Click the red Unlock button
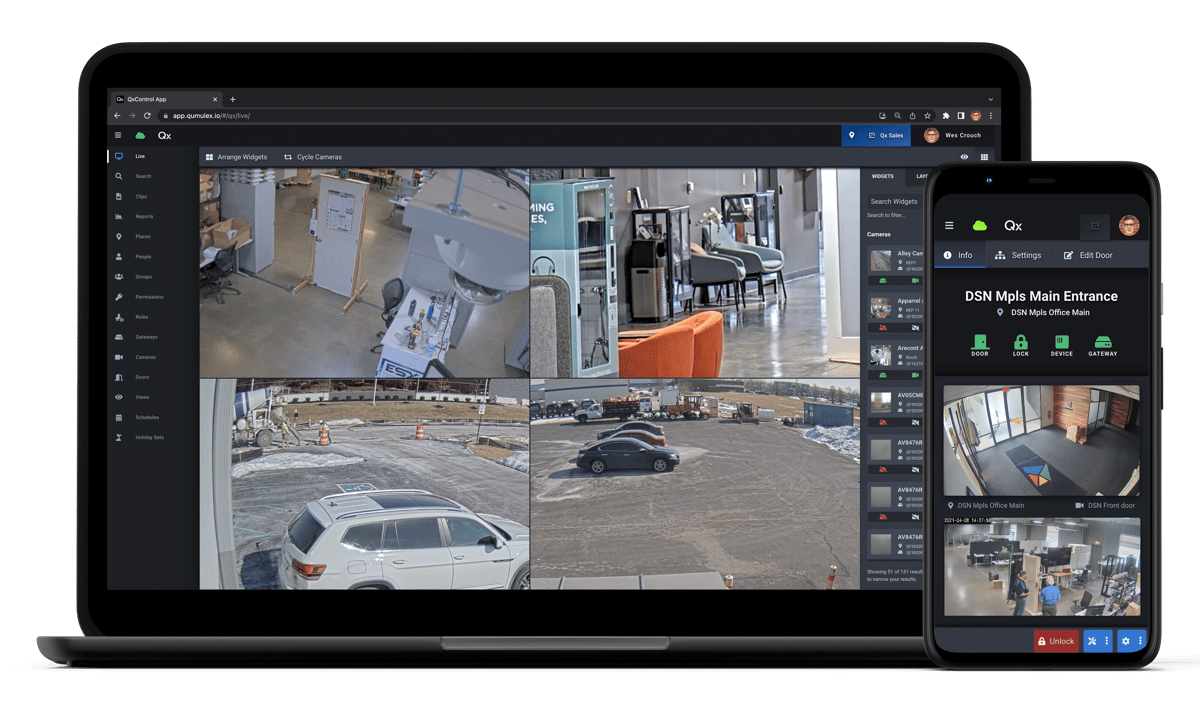Screen dimensions: 1200x702 click(1056, 641)
